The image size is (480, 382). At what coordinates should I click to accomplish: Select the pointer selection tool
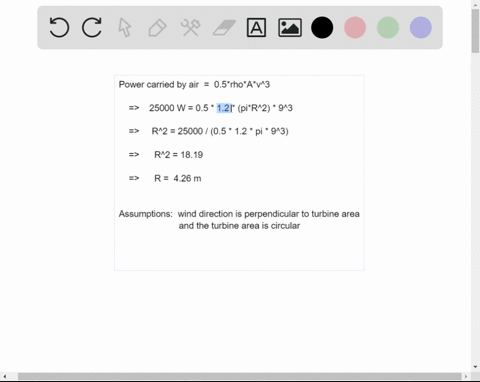pos(125,27)
